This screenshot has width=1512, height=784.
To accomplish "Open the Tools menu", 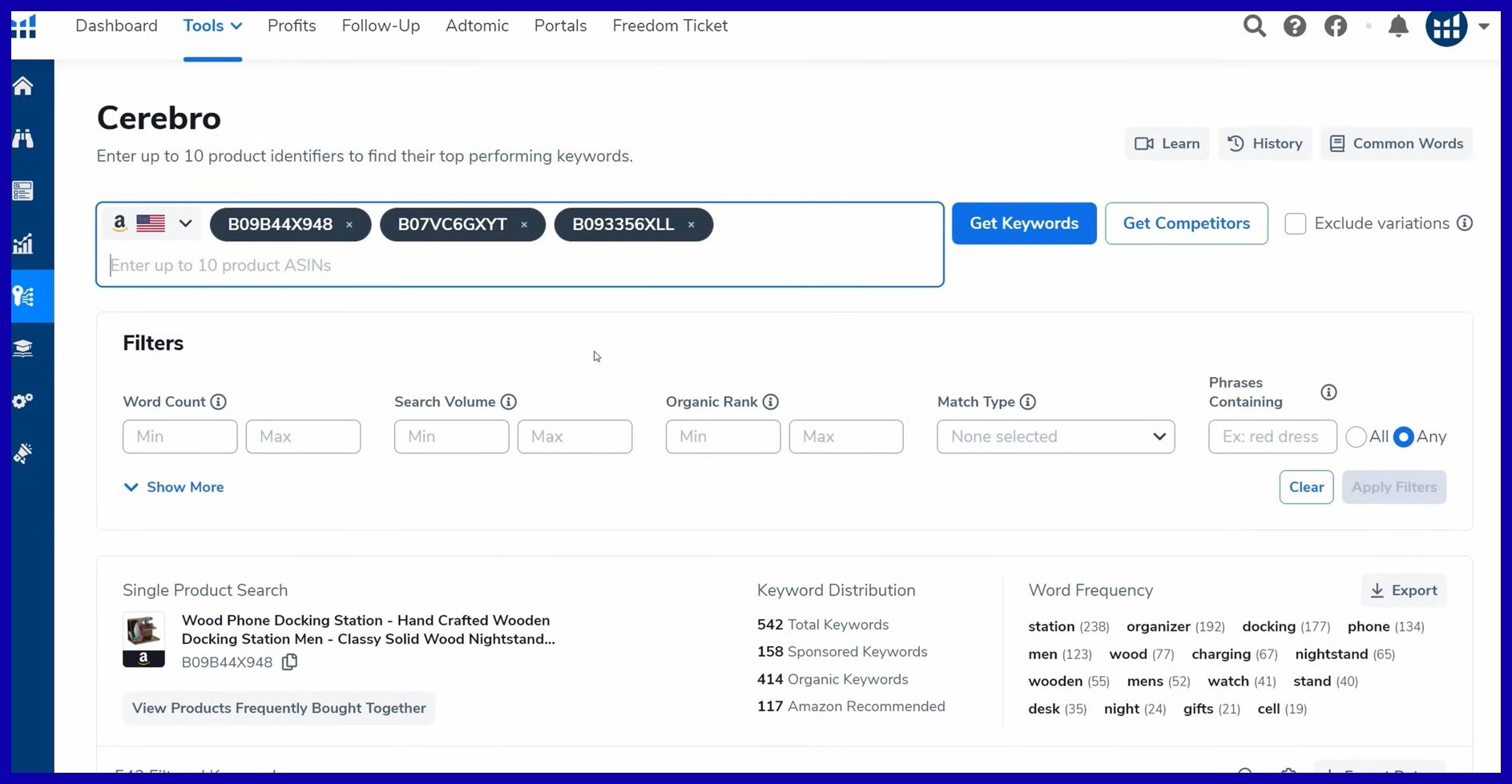I will (x=212, y=26).
